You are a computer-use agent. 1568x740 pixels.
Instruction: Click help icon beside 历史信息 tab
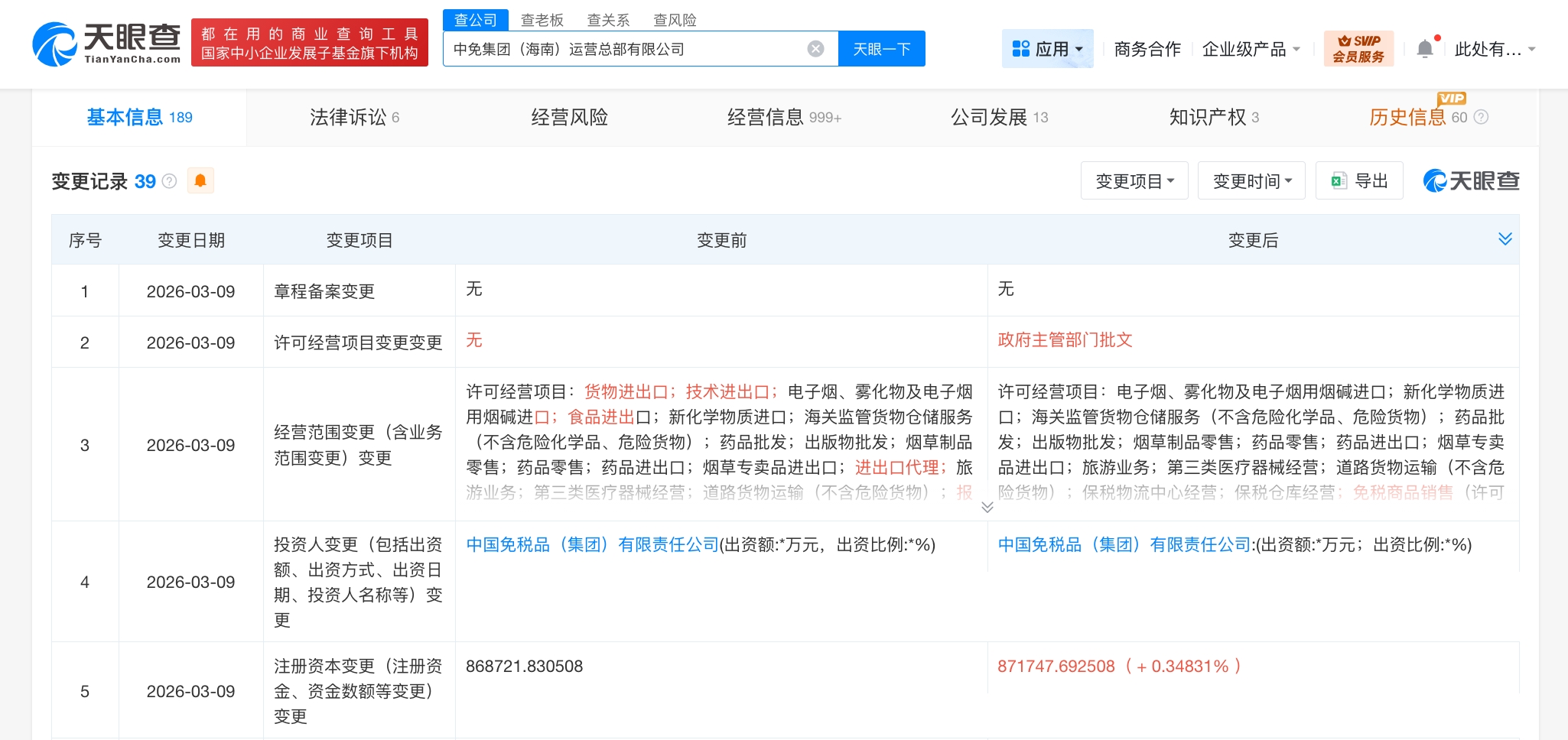coord(1481,117)
